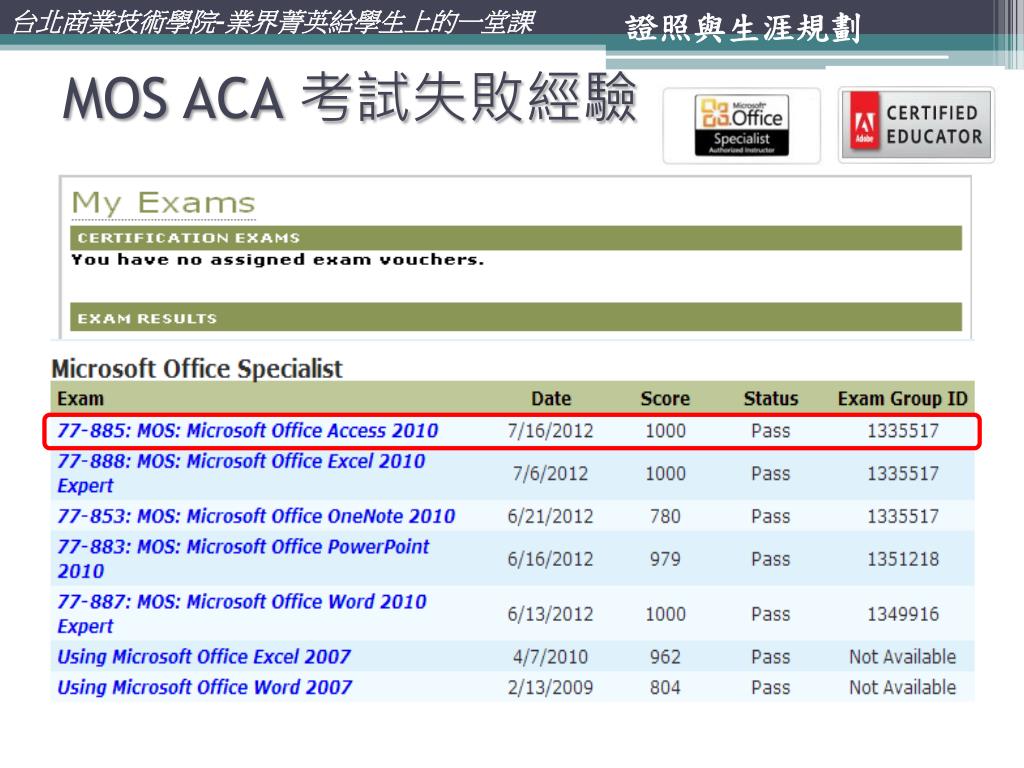Select the date 6/13/2012

coord(551,614)
